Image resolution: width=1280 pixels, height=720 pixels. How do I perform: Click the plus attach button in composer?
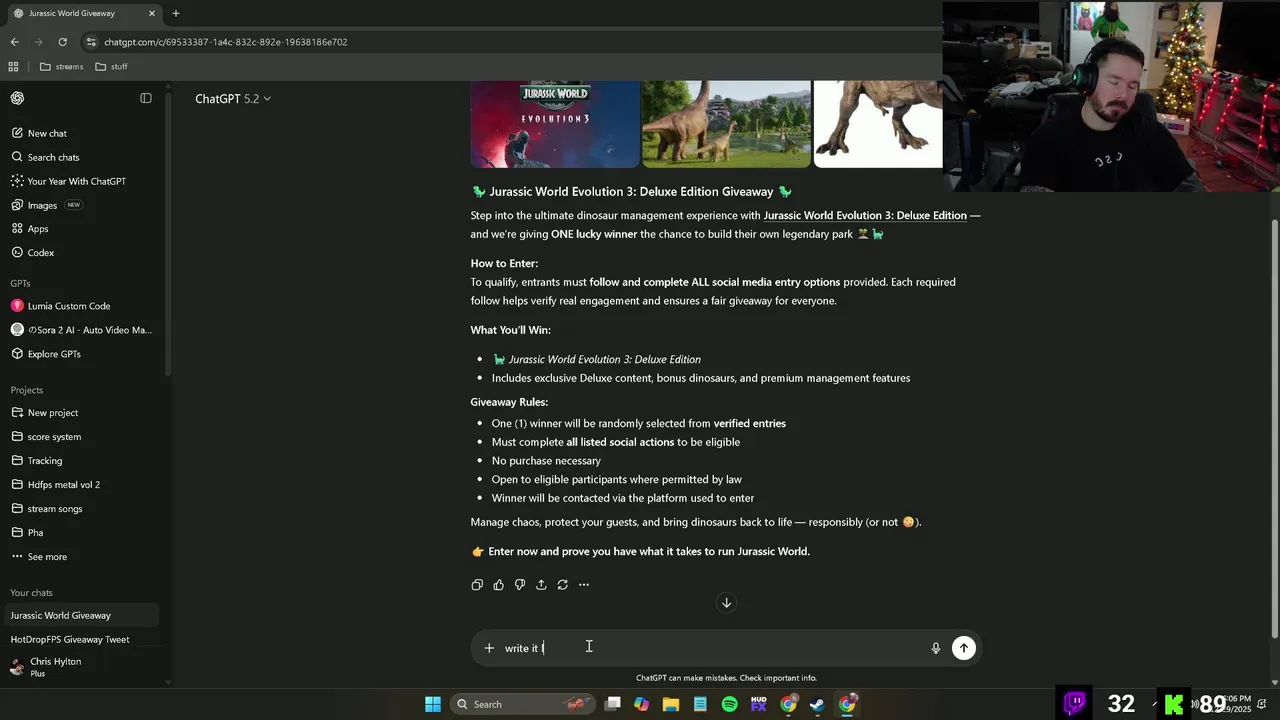(x=489, y=648)
